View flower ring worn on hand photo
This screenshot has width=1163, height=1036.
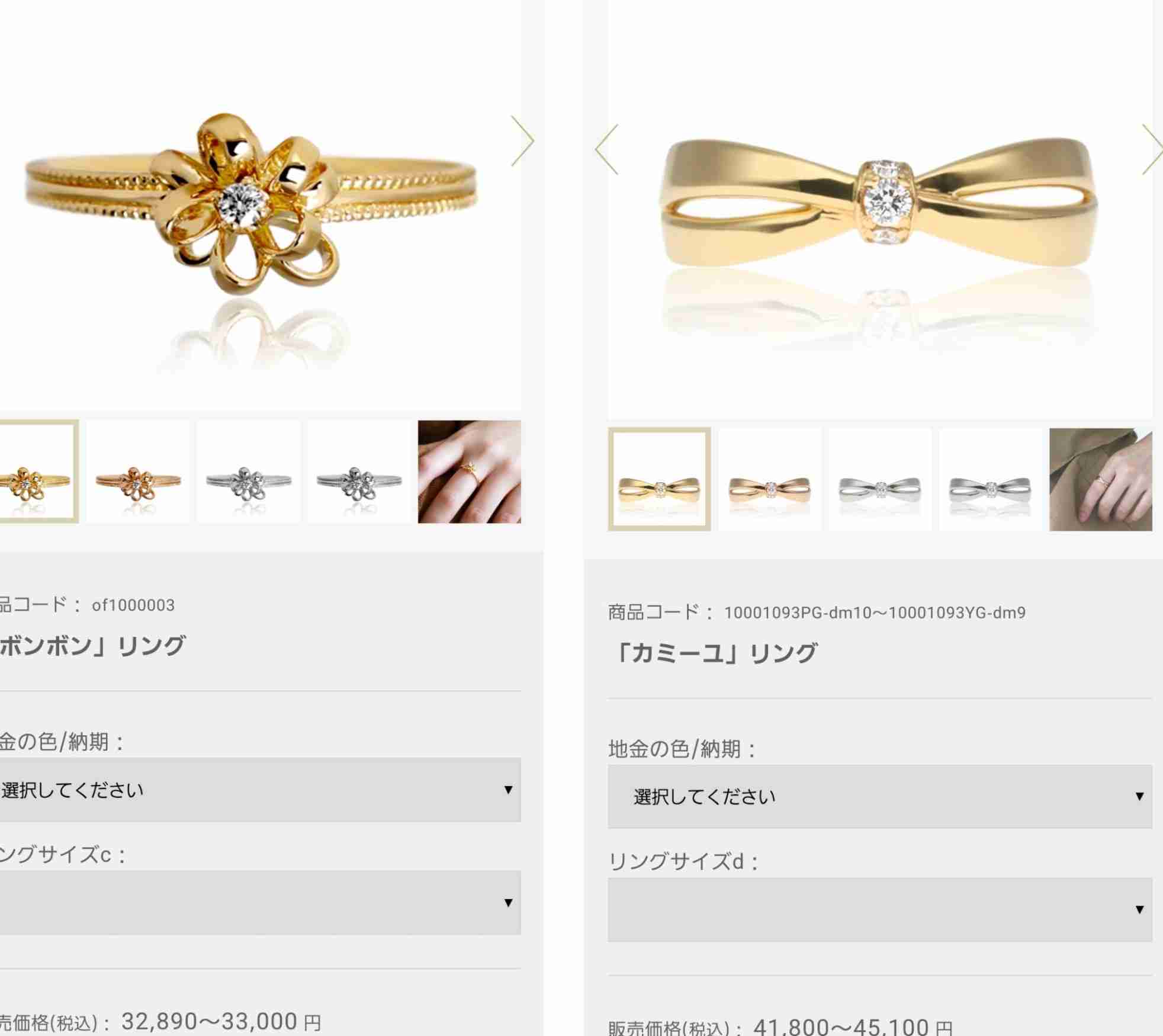tap(470, 472)
